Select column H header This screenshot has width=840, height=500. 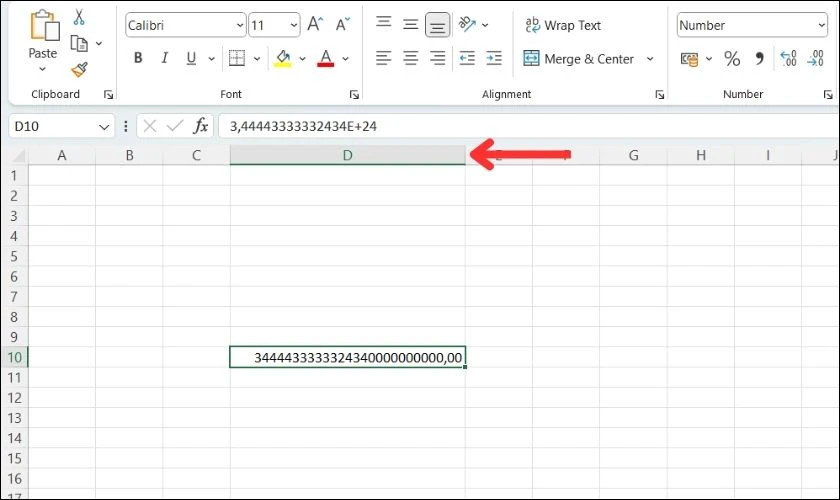[x=701, y=155]
